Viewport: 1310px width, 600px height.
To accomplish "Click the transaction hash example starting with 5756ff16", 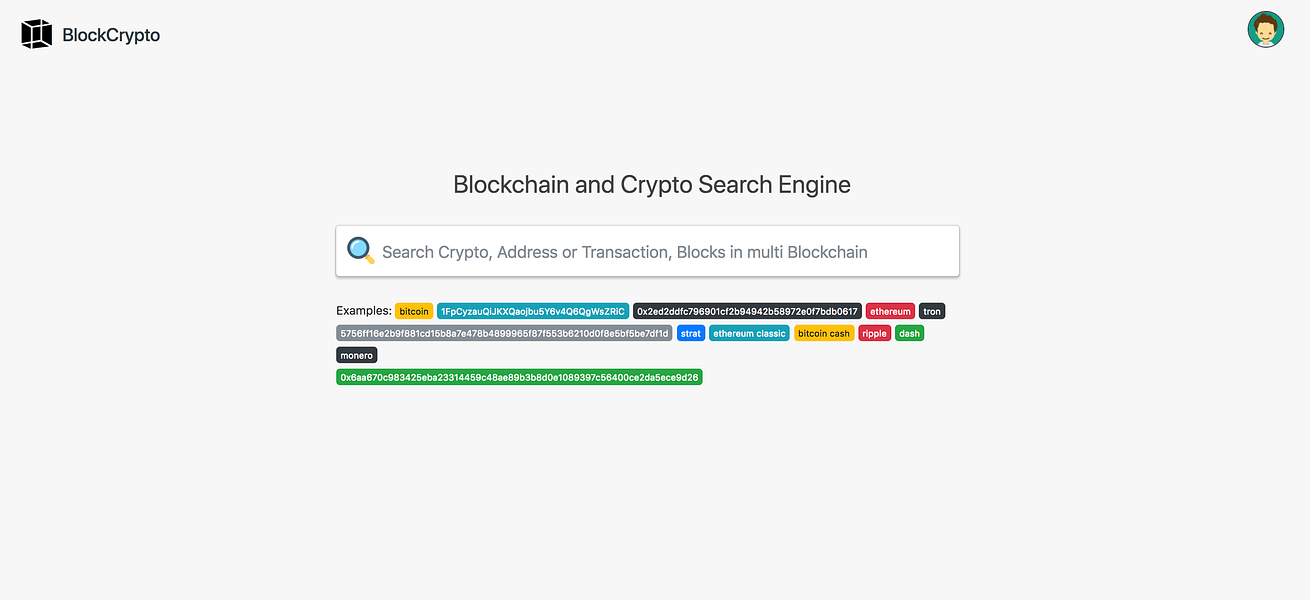I will [x=503, y=333].
